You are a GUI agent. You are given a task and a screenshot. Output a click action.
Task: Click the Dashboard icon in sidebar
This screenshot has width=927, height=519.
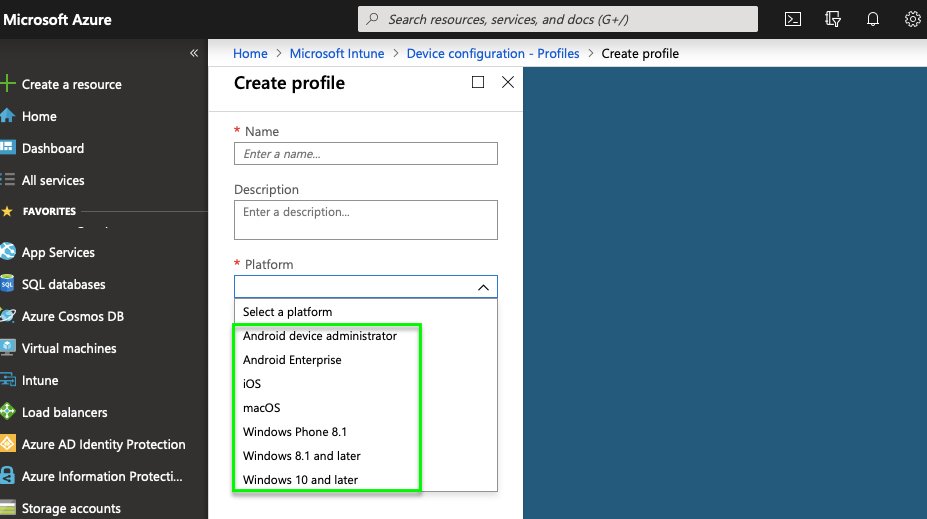(x=8, y=147)
